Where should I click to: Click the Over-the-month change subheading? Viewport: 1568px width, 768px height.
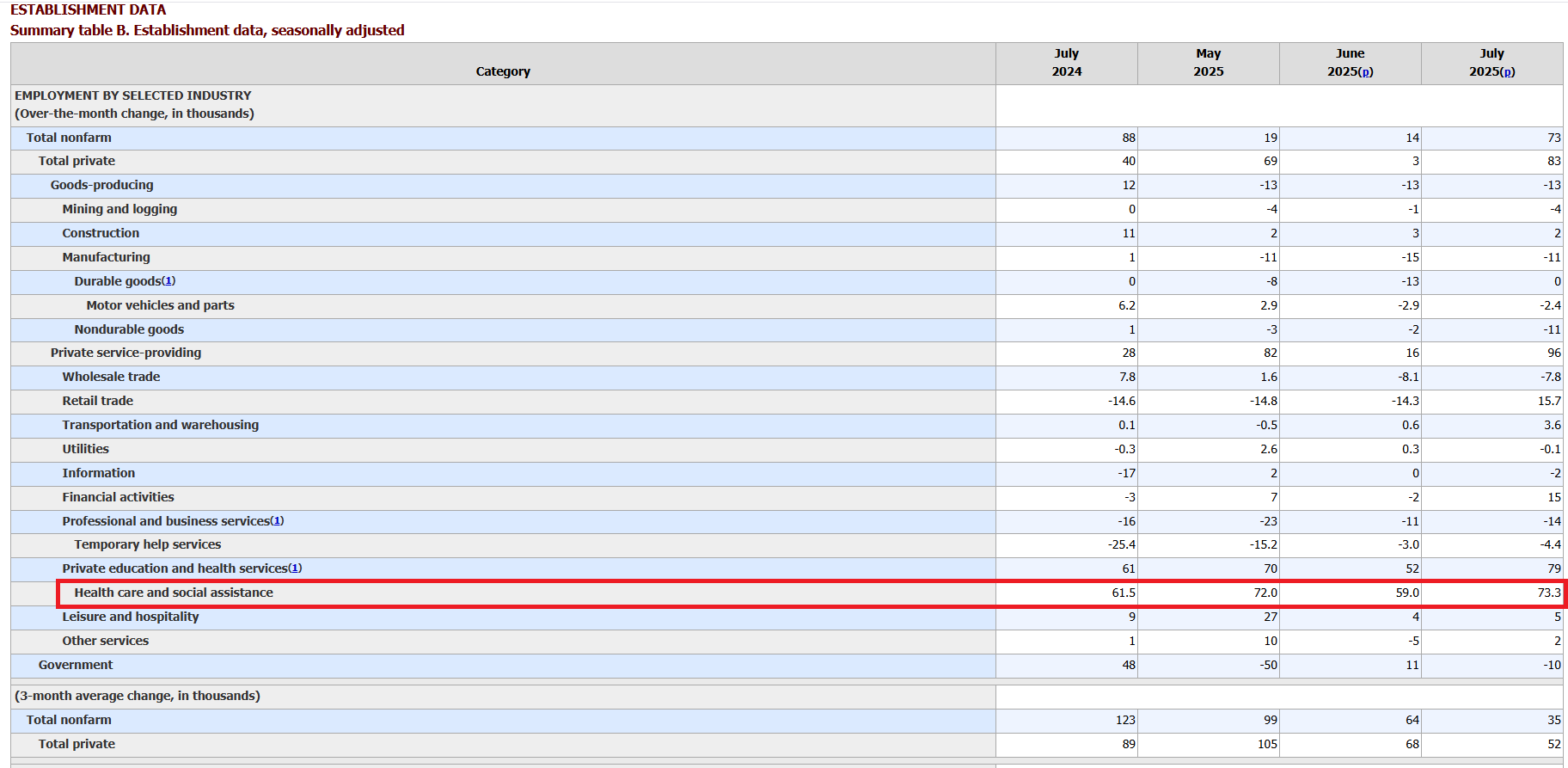tap(134, 114)
